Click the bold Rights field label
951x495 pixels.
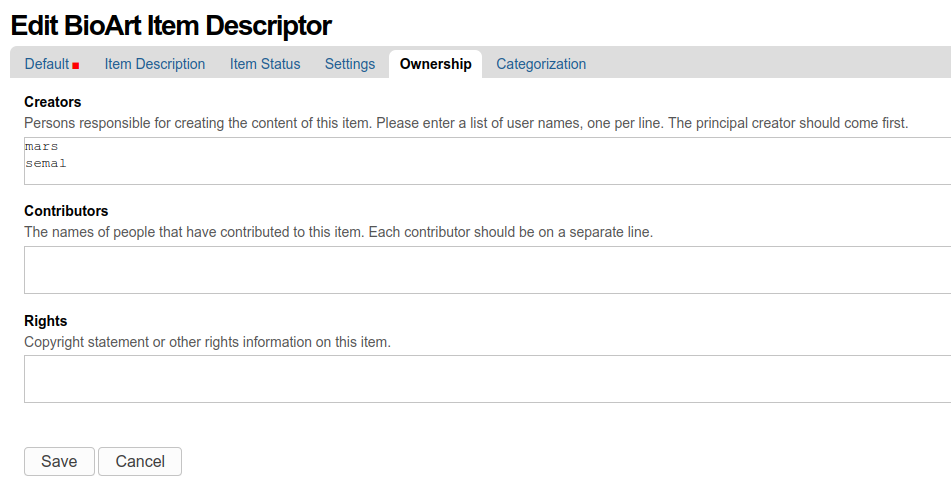[x=46, y=321]
